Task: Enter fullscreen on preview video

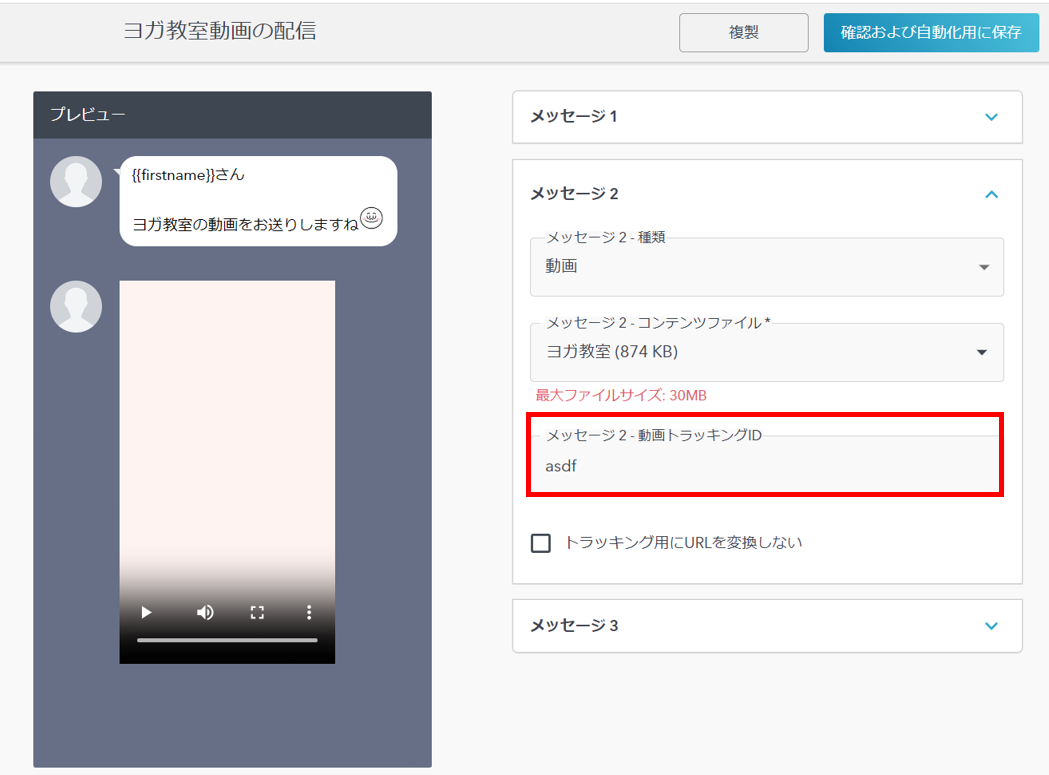Action: pyautogui.click(x=257, y=612)
